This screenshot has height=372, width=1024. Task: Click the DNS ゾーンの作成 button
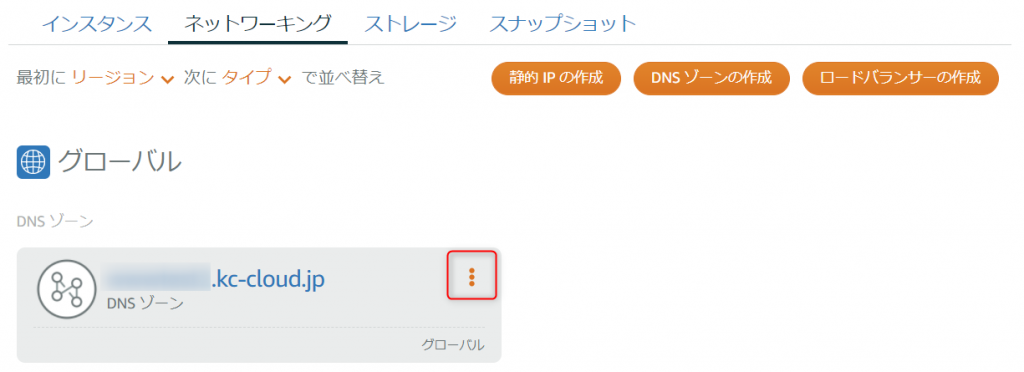tap(711, 78)
